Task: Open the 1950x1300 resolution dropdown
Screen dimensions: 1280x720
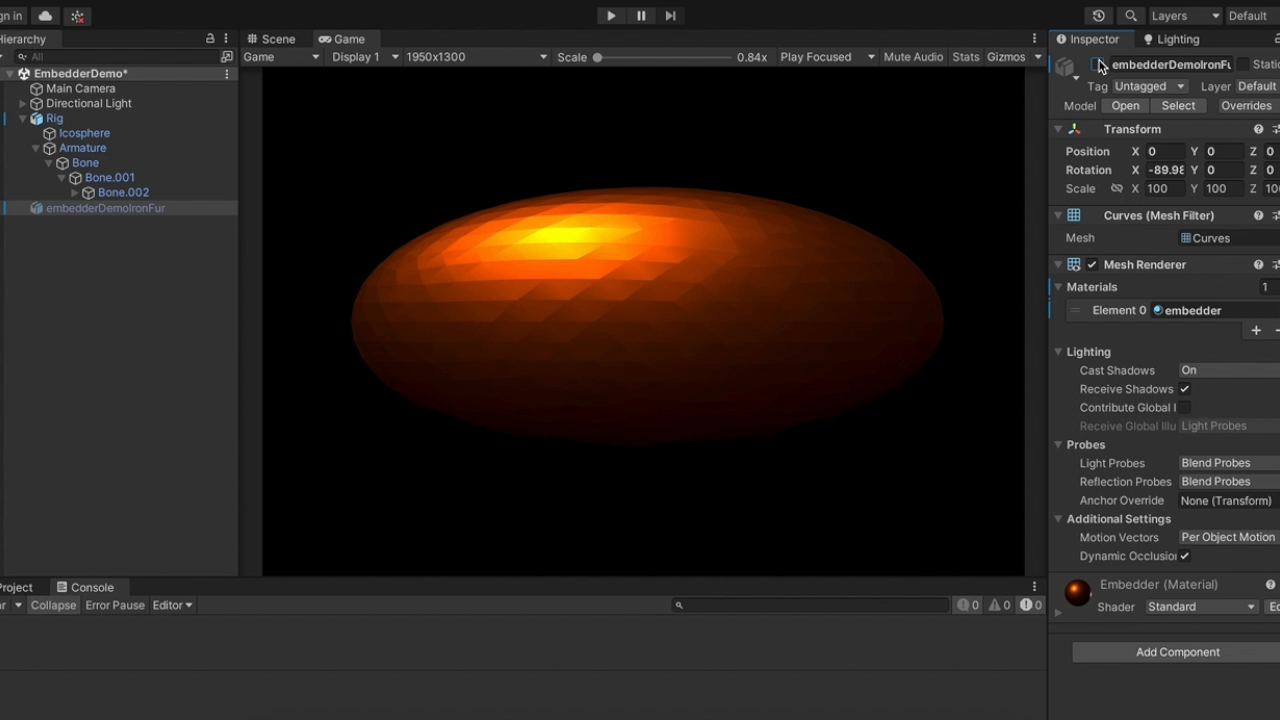Action: (477, 57)
